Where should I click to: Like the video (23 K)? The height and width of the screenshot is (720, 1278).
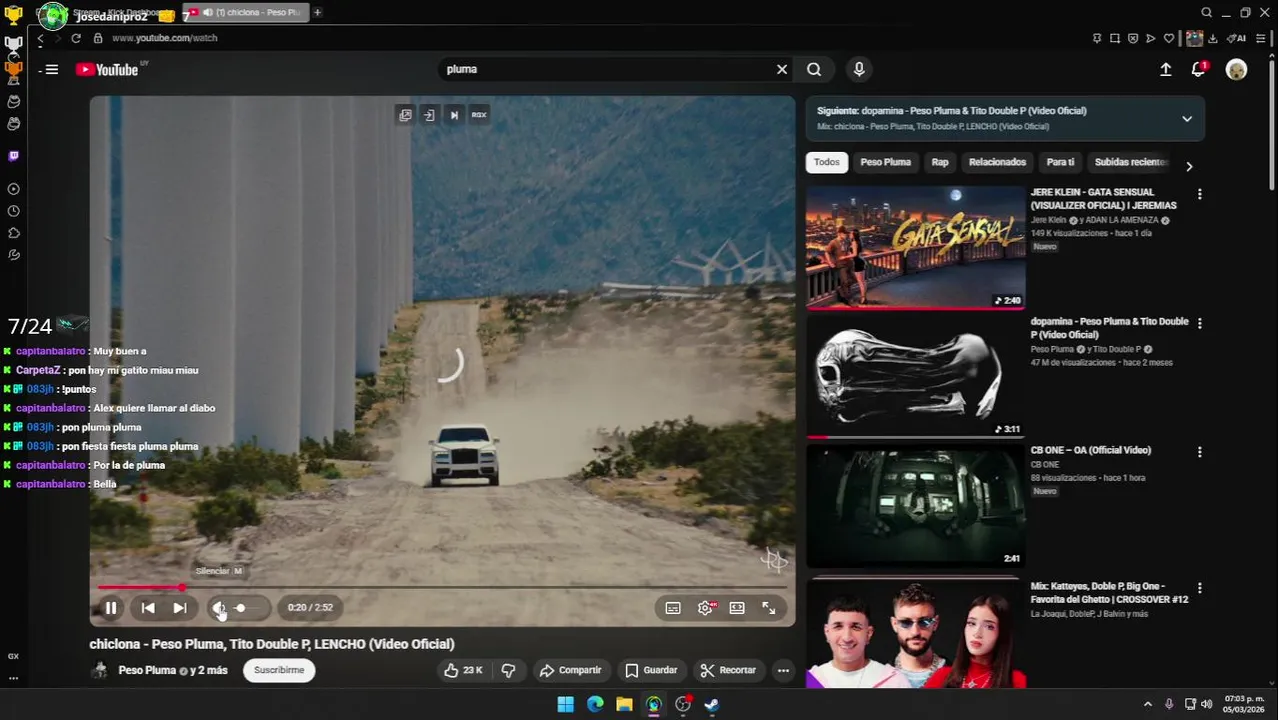(x=464, y=670)
